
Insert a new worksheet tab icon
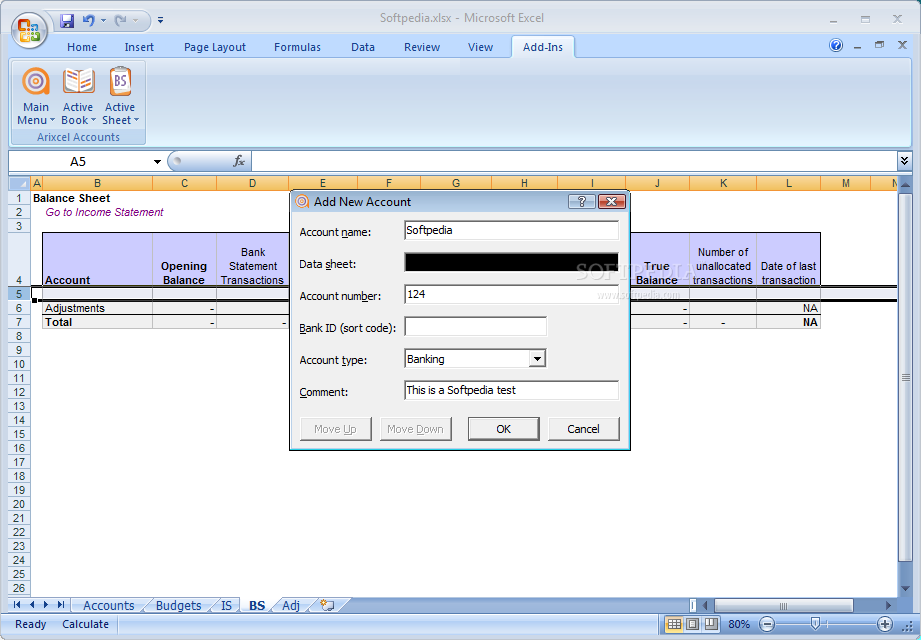pyautogui.click(x=327, y=605)
